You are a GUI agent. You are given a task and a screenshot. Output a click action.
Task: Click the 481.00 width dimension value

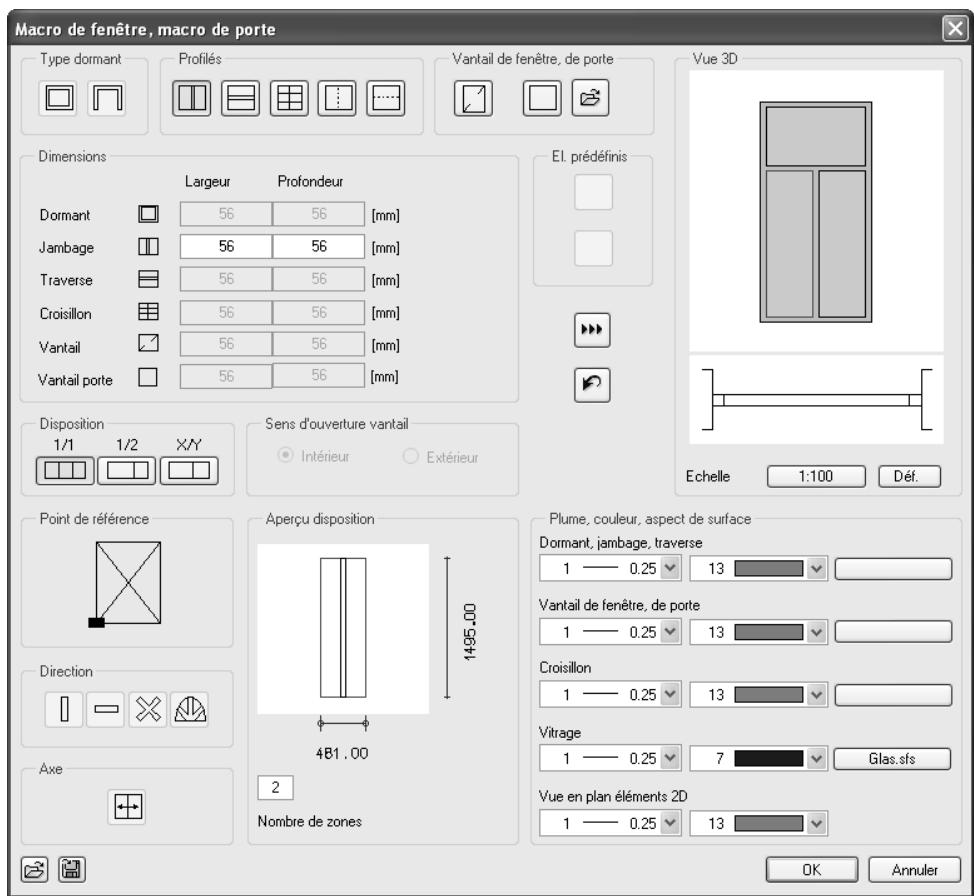pos(342,754)
